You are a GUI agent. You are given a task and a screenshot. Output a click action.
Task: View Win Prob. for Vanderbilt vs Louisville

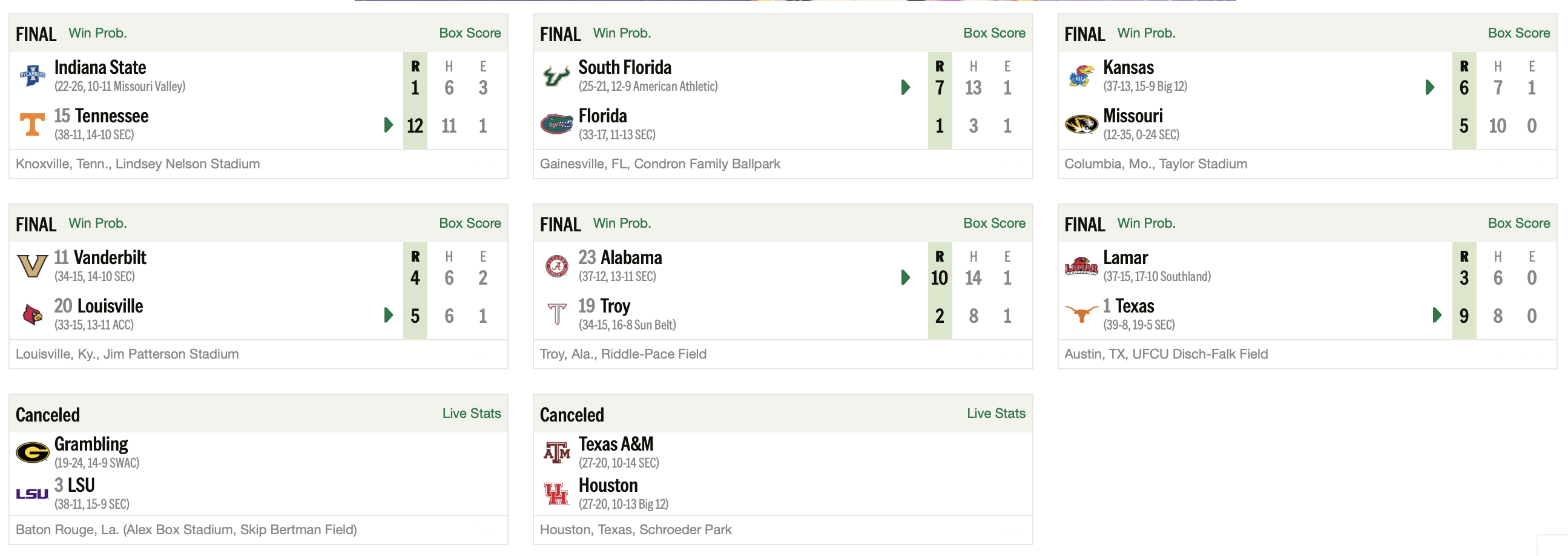click(x=97, y=223)
